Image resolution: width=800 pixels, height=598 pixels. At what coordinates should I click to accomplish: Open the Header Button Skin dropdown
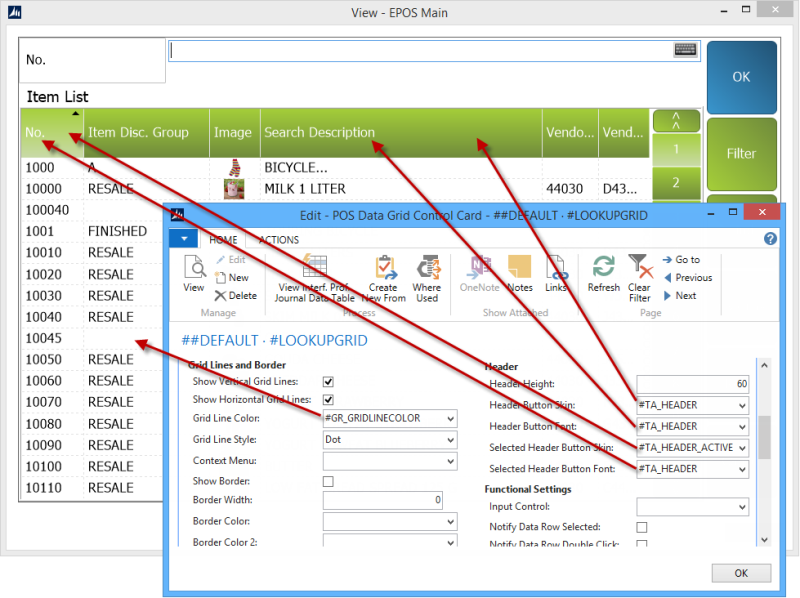(x=742, y=406)
